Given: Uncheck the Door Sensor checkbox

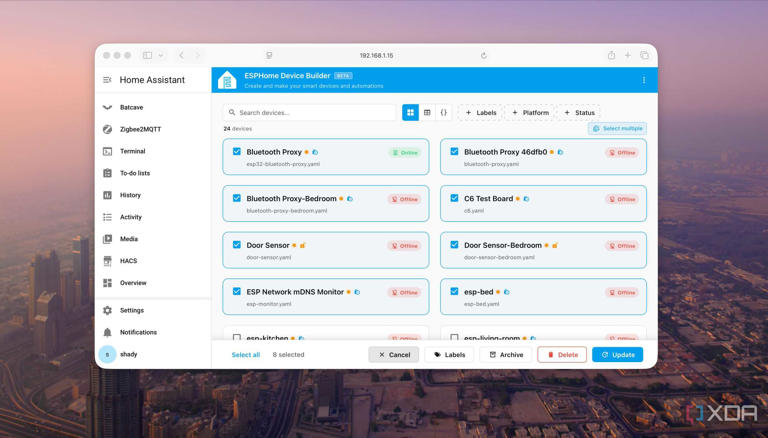Looking at the screenshot, I should tap(237, 244).
